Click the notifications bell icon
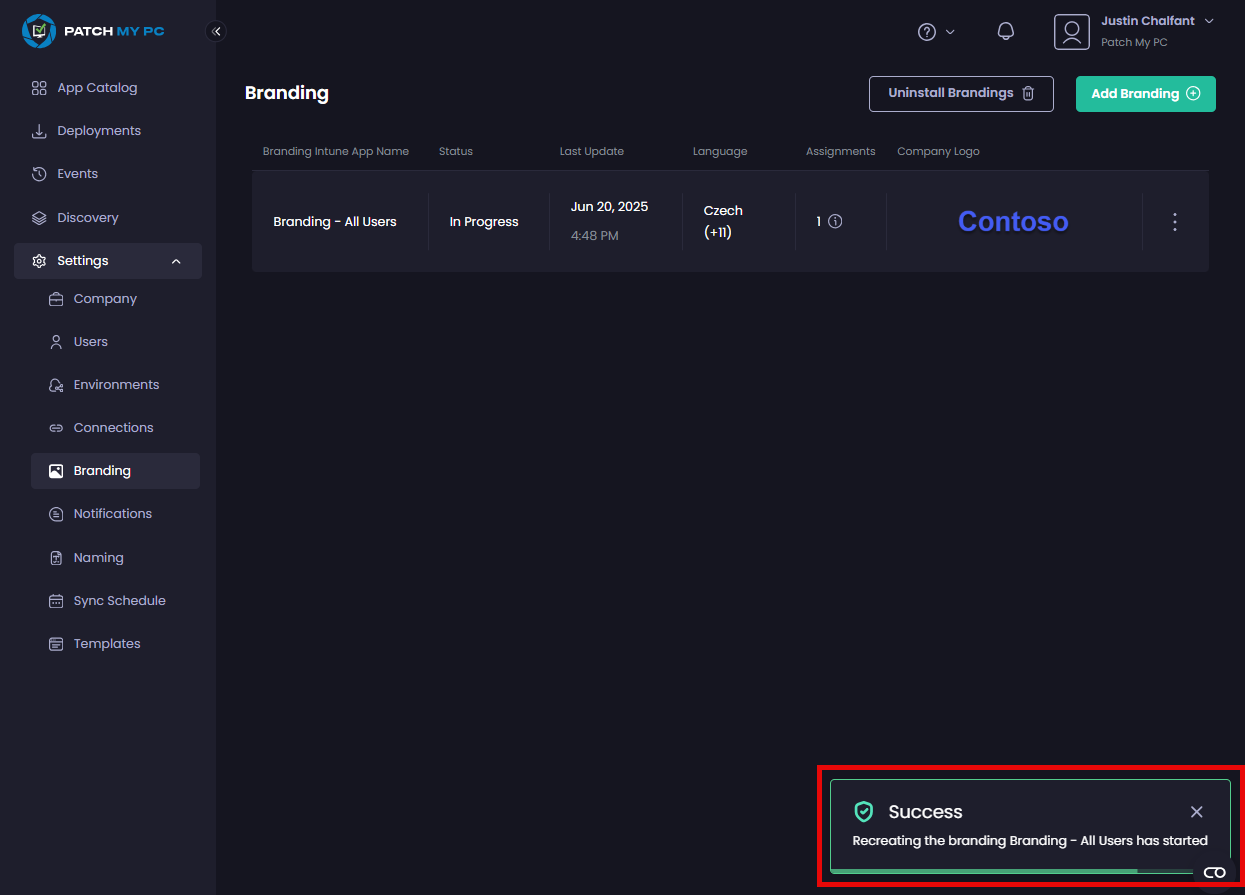Viewport: 1245px width, 895px height. pyautogui.click(x=1006, y=32)
